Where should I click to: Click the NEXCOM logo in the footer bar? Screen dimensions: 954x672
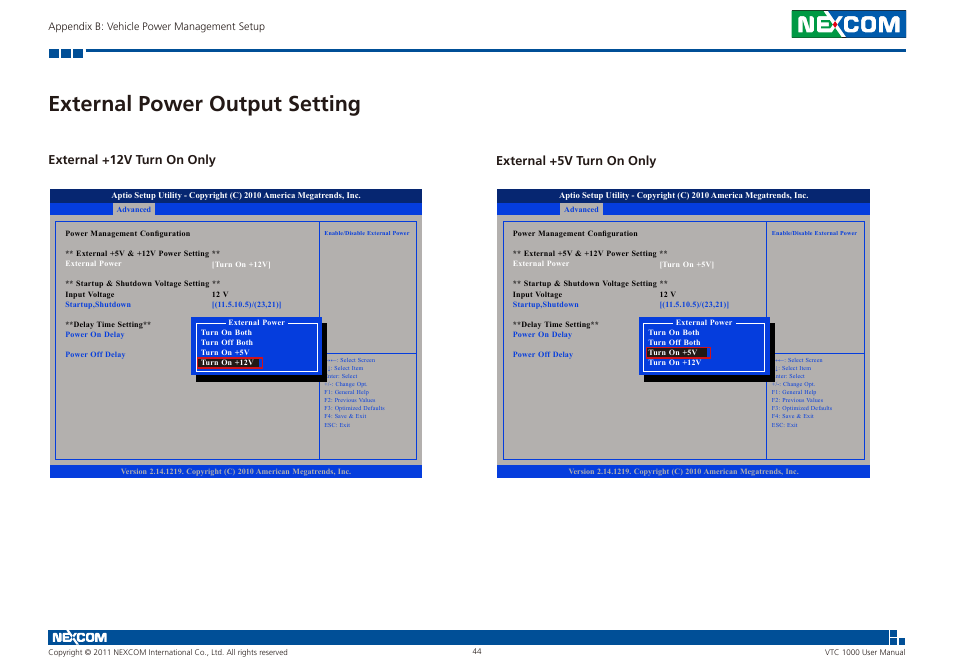[x=80, y=637]
